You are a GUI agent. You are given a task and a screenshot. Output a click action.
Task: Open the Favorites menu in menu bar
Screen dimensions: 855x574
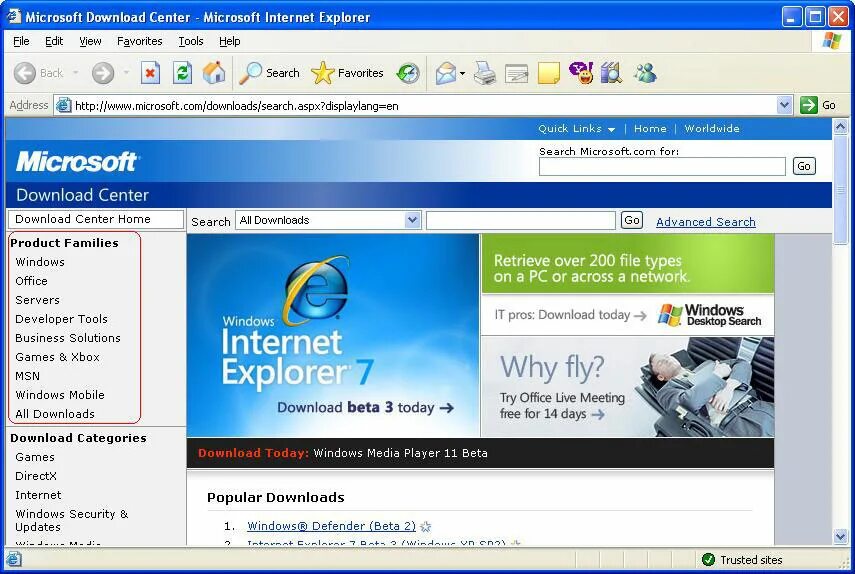(140, 41)
